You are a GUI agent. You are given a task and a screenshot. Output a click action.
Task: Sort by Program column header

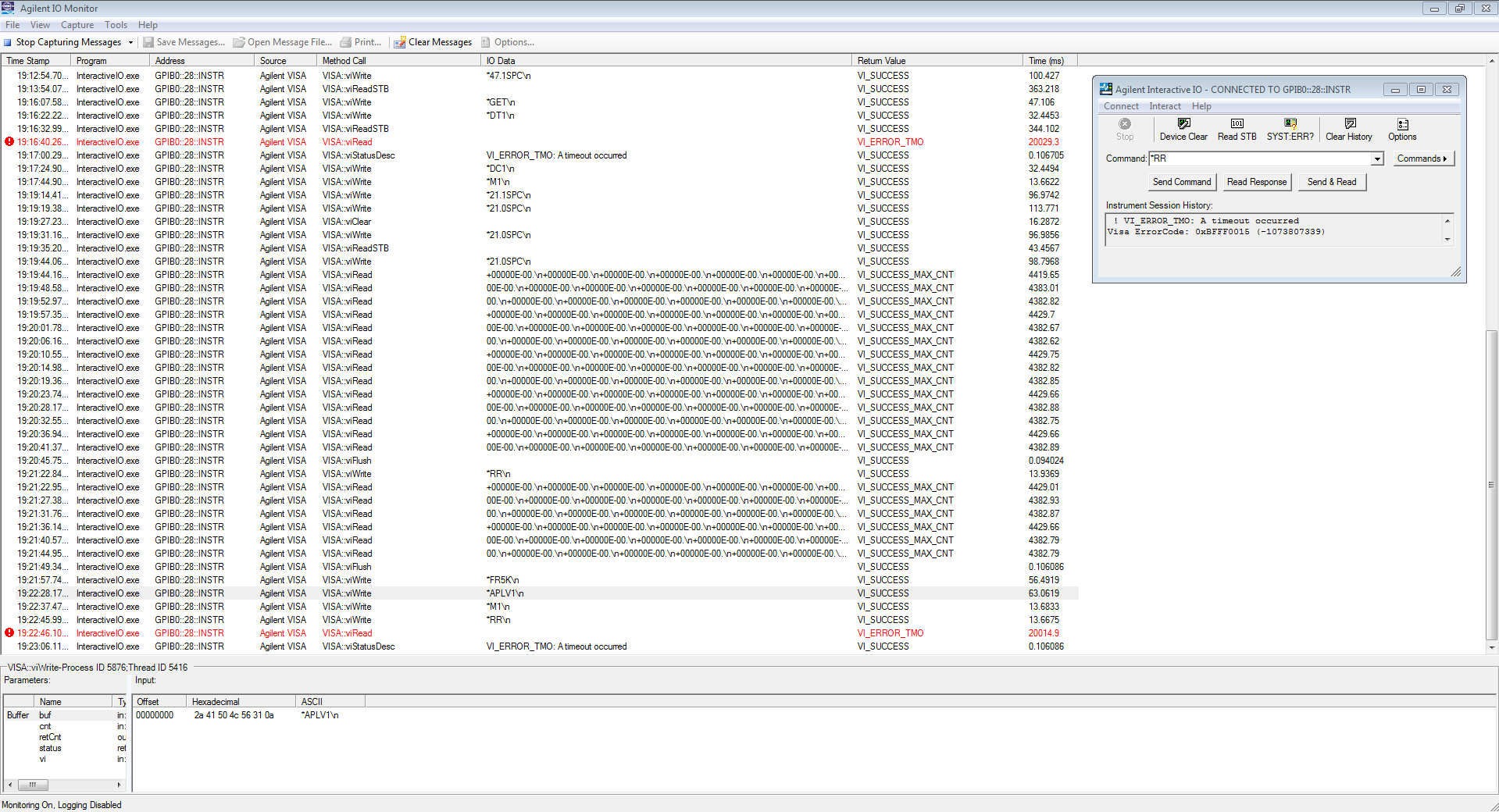click(x=110, y=60)
